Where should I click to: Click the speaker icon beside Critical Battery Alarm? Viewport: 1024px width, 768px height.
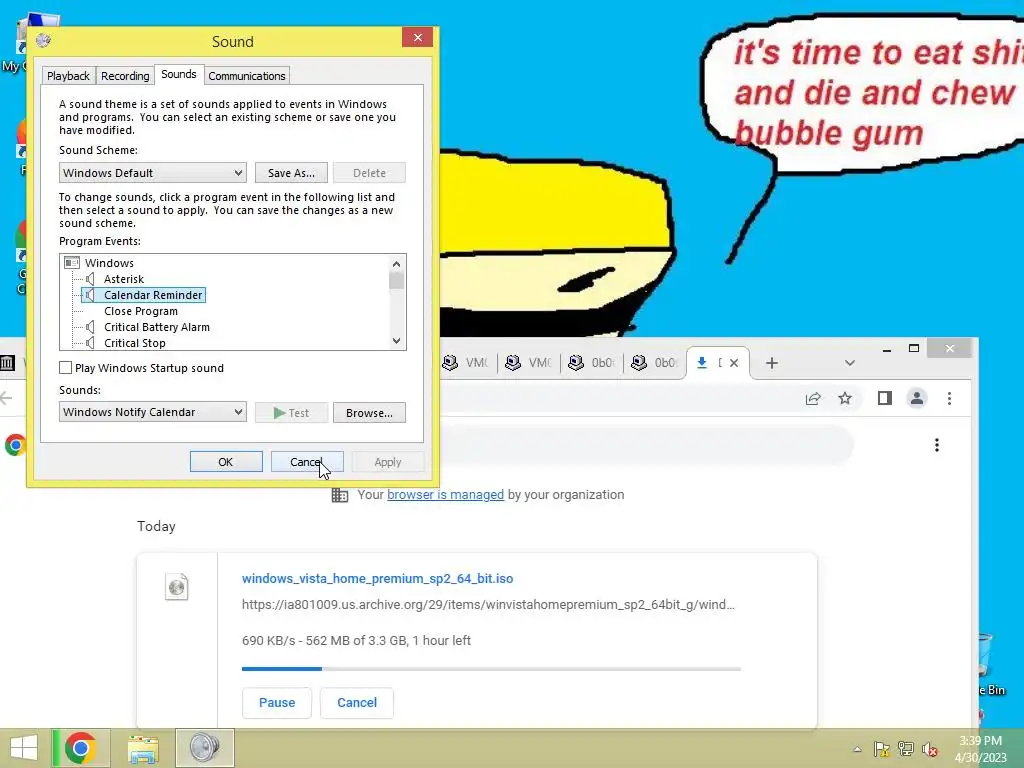91,327
